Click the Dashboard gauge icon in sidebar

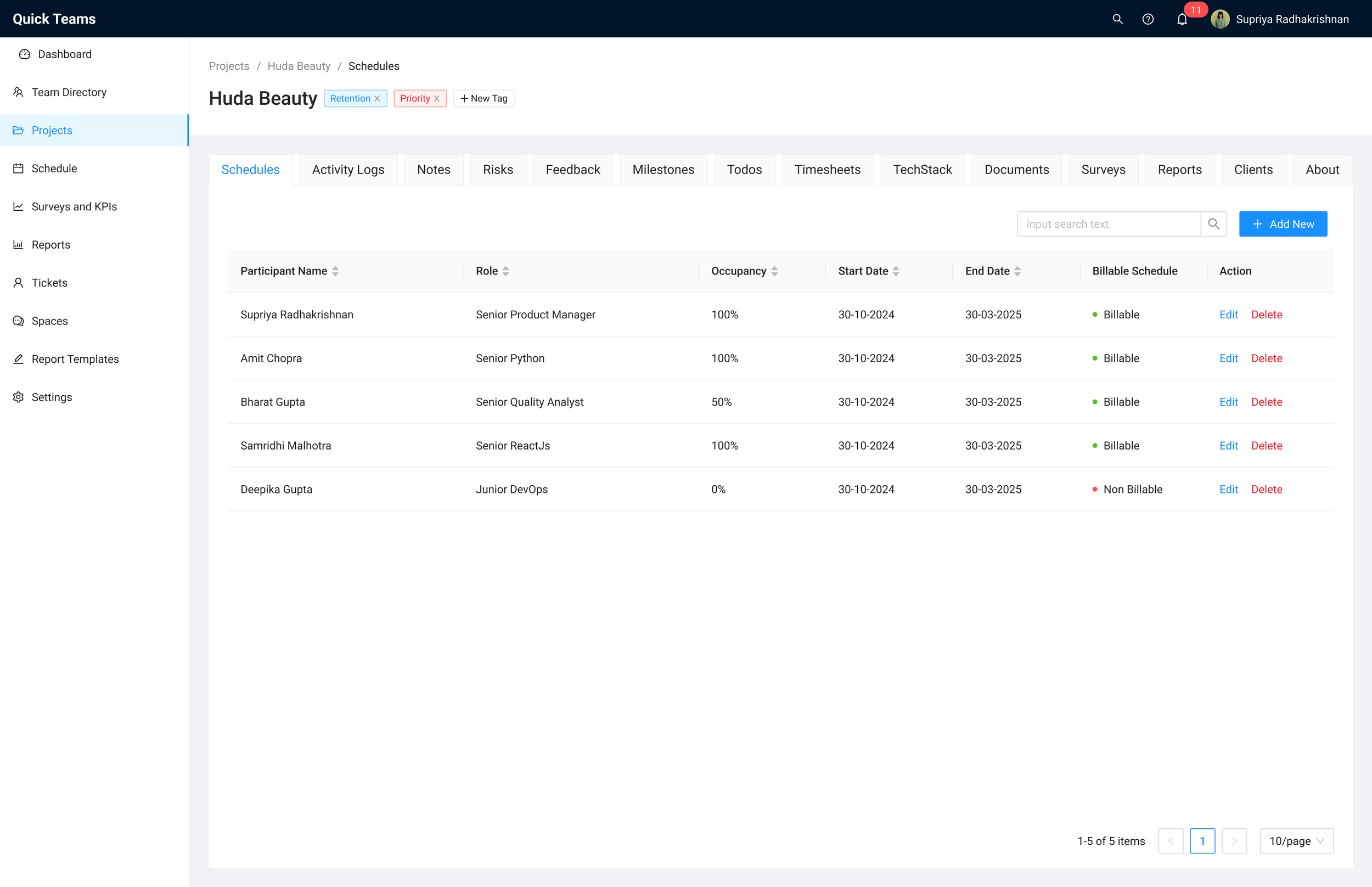point(24,54)
